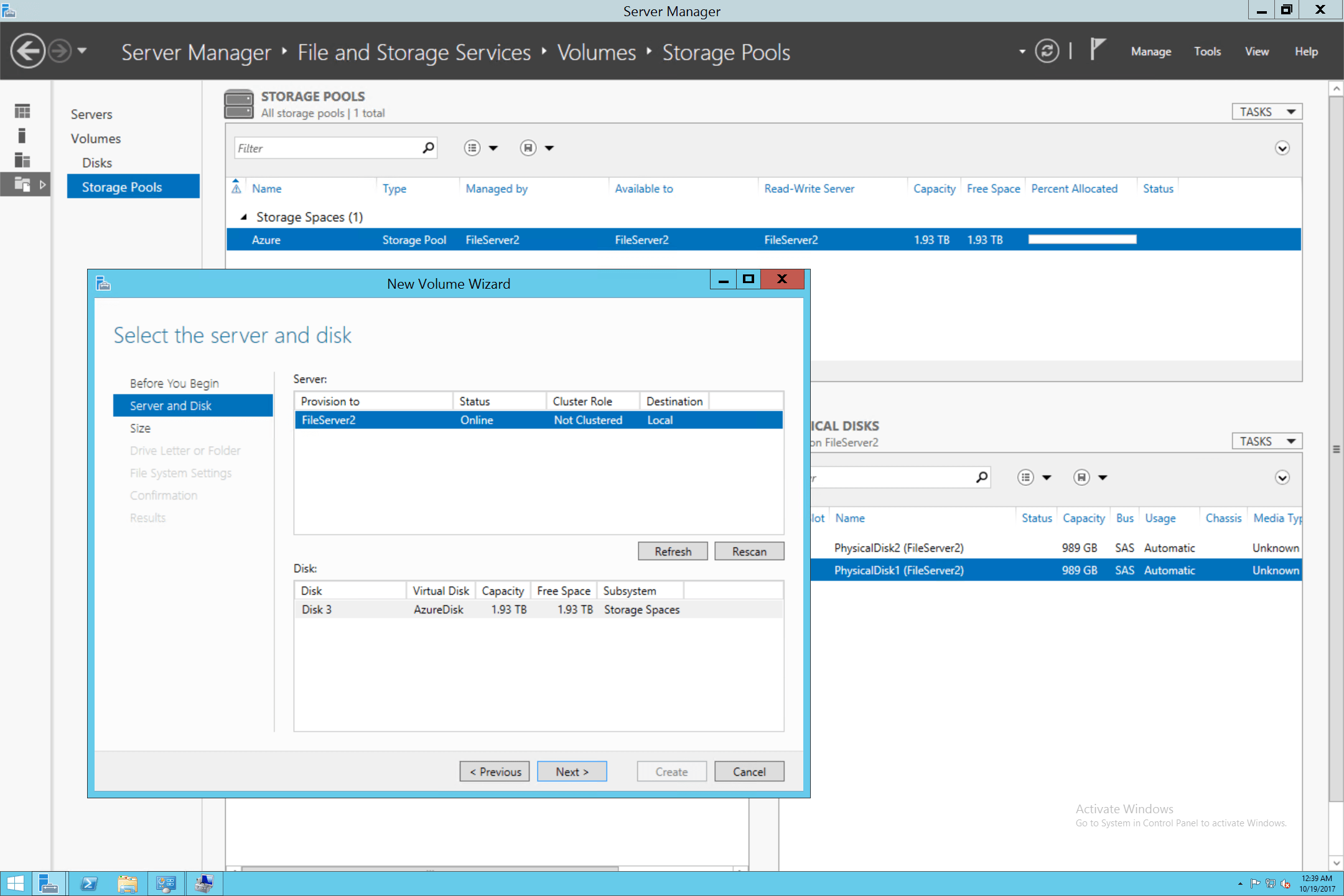Open the notifications flag in the header
This screenshot has height=896, width=1344.
click(x=1097, y=50)
